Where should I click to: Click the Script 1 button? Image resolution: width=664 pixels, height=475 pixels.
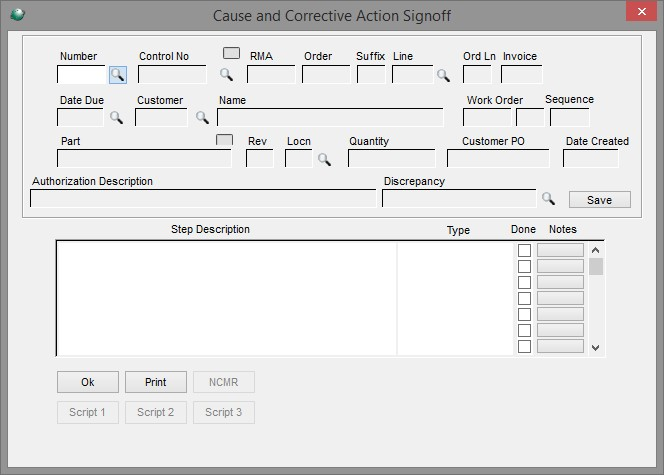[x=88, y=412]
